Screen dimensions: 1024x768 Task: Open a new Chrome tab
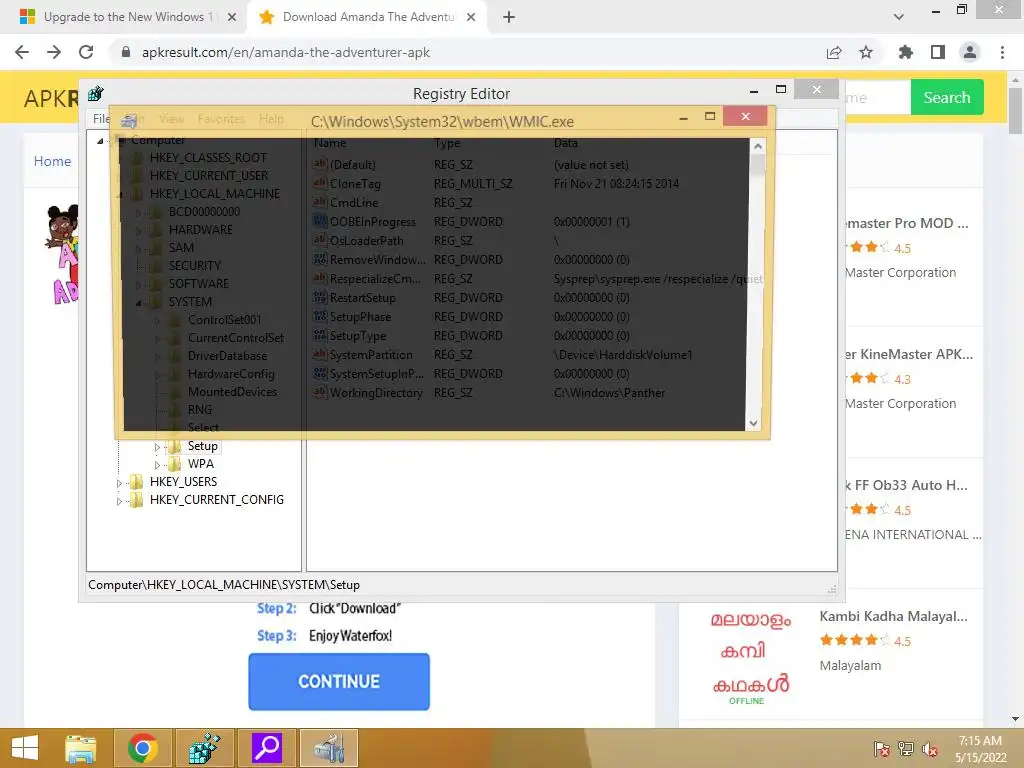pos(509,17)
